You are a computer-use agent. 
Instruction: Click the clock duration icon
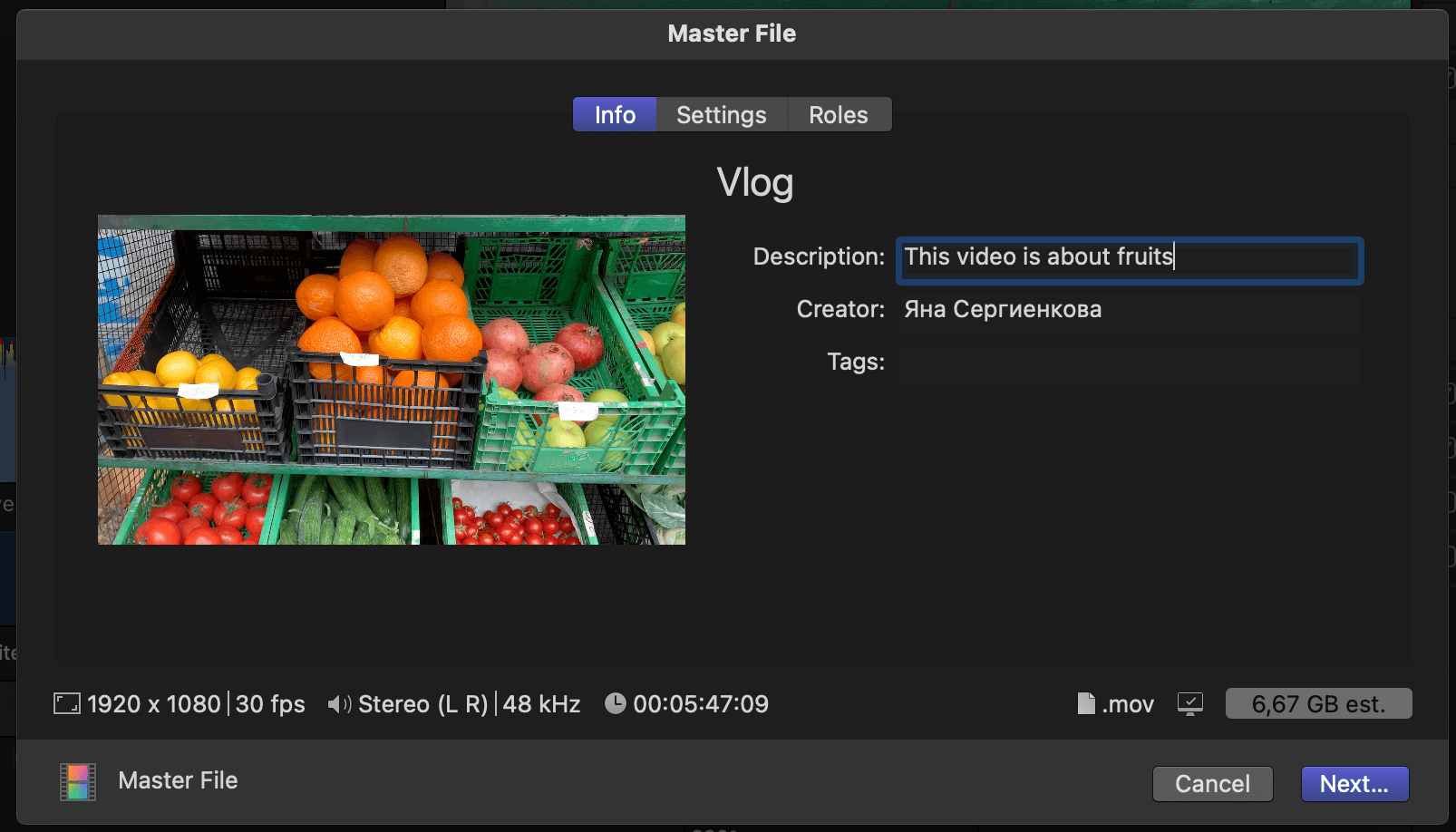pyautogui.click(x=615, y=703)
